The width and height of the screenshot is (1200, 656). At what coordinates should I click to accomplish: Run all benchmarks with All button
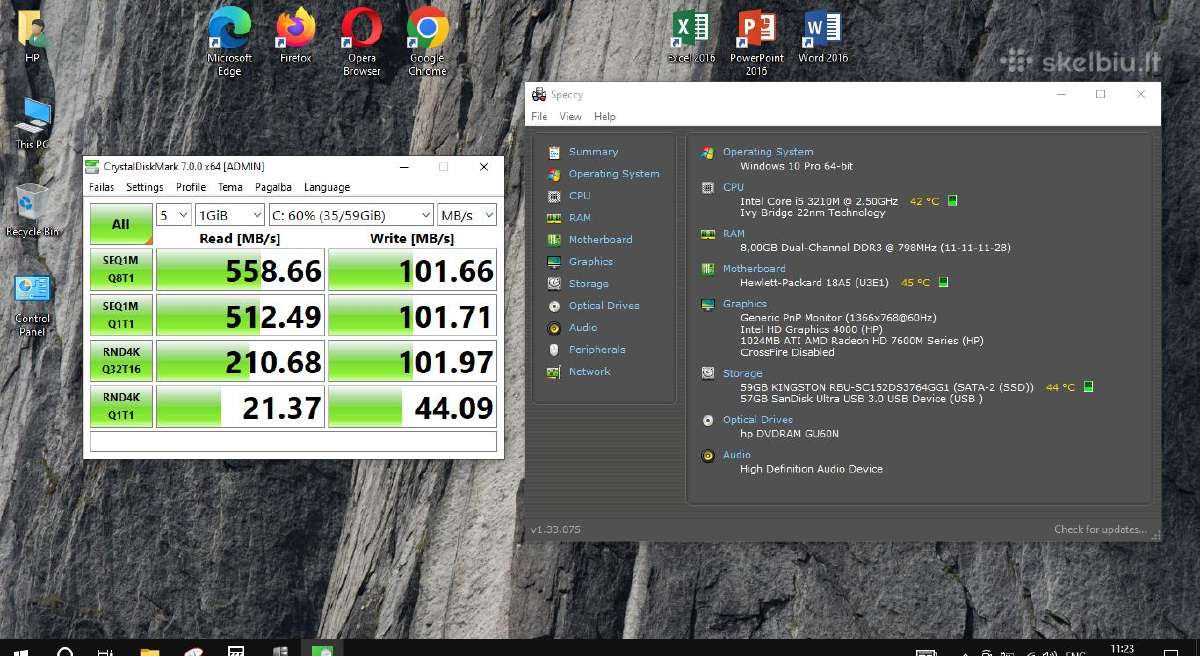coord(121,224)
